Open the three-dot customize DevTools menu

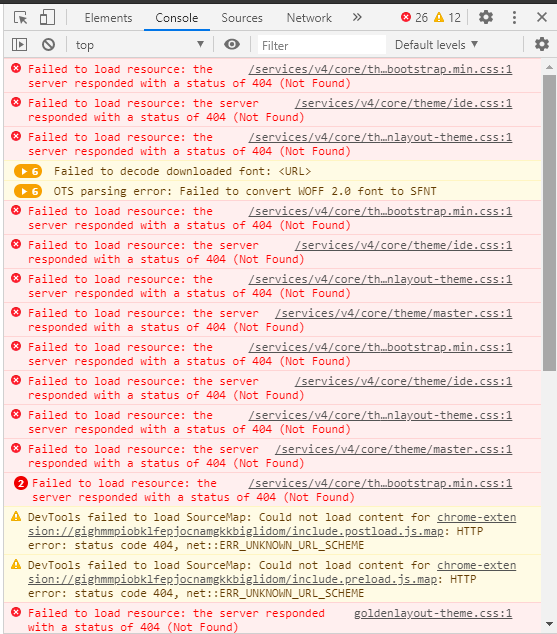(514, 17)
